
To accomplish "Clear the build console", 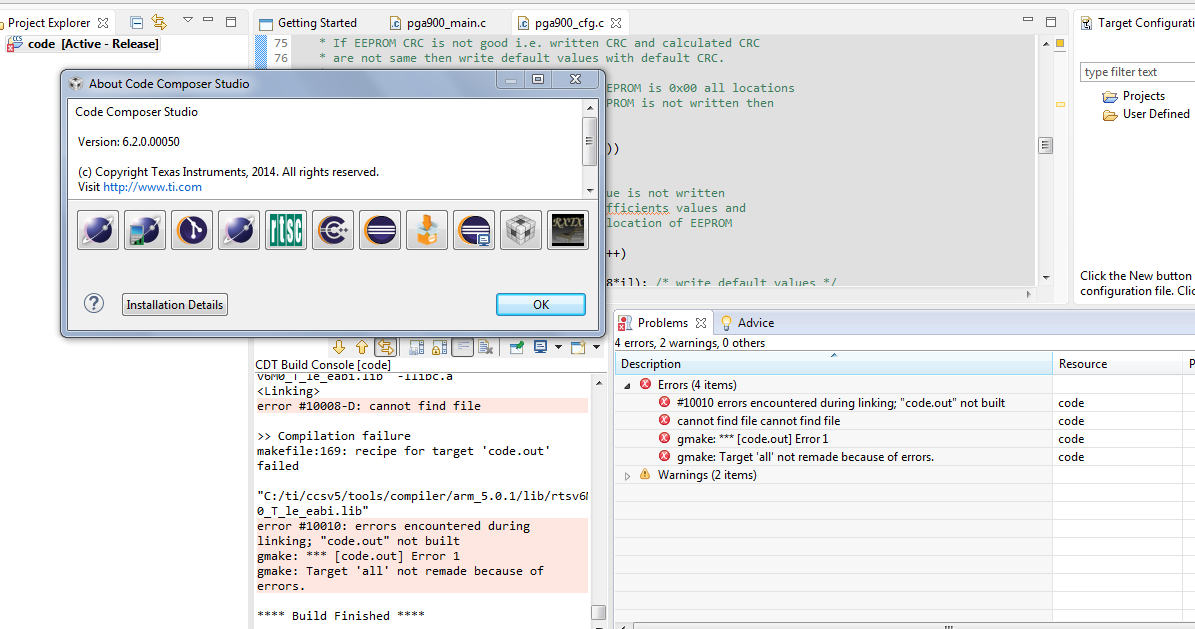I will [x=485, y=348].
